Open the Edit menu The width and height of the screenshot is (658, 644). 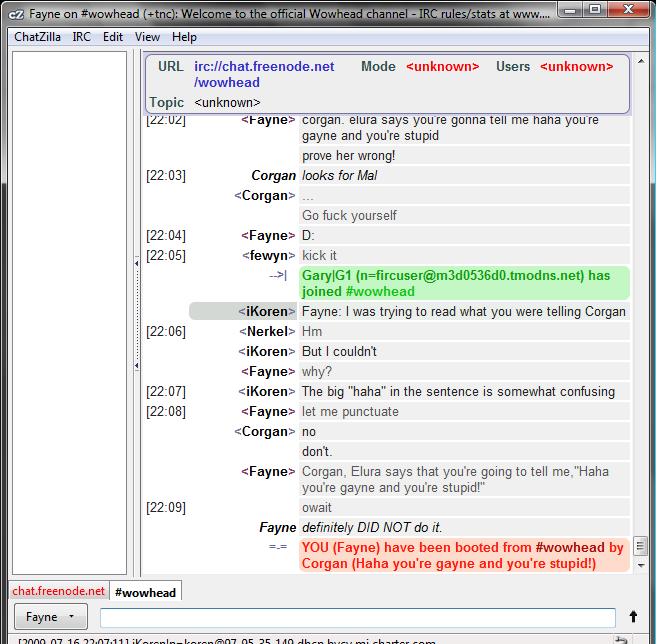tap(113, 37)
